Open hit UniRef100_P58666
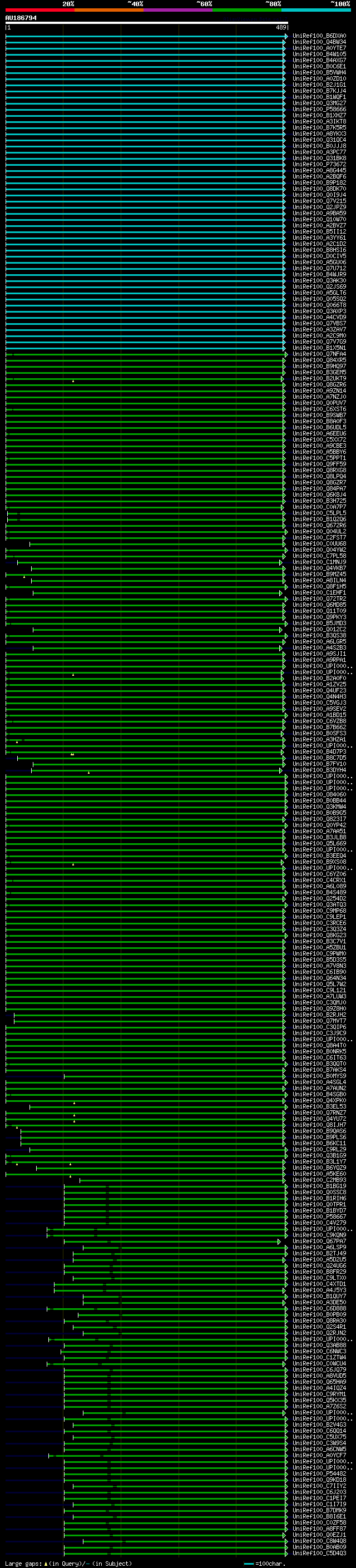 point(319,110)
